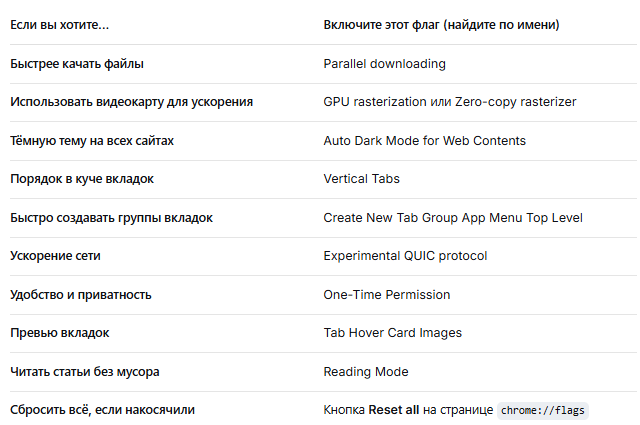
Task: Click 'Тёмную тему на всех сайтах' label
Action: click(92, 141)
